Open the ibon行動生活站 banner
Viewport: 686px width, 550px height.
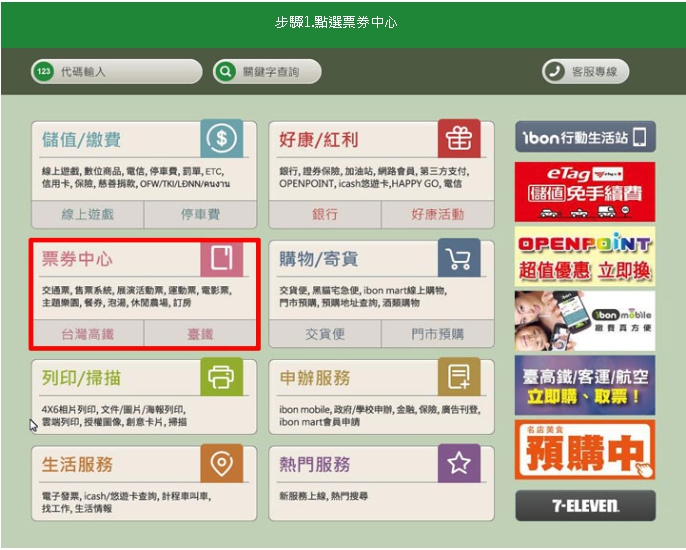coord(585,137)
